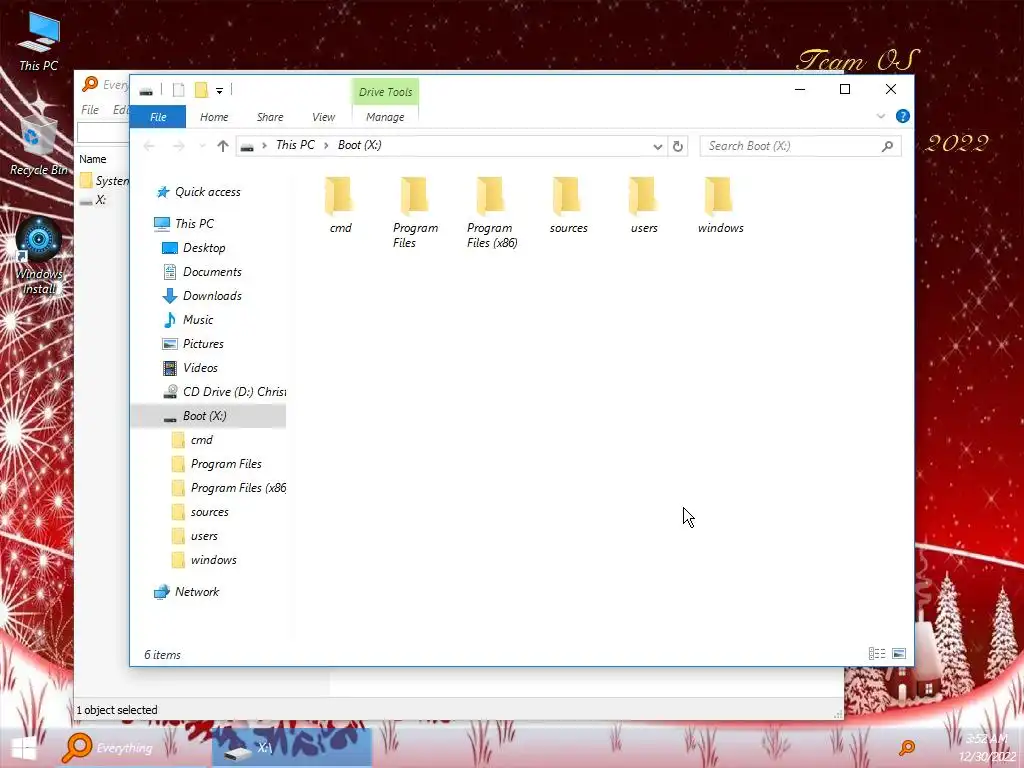Select Program Files in navigation tree
This screenshot has width=1024, height=768.
[226, 464]
